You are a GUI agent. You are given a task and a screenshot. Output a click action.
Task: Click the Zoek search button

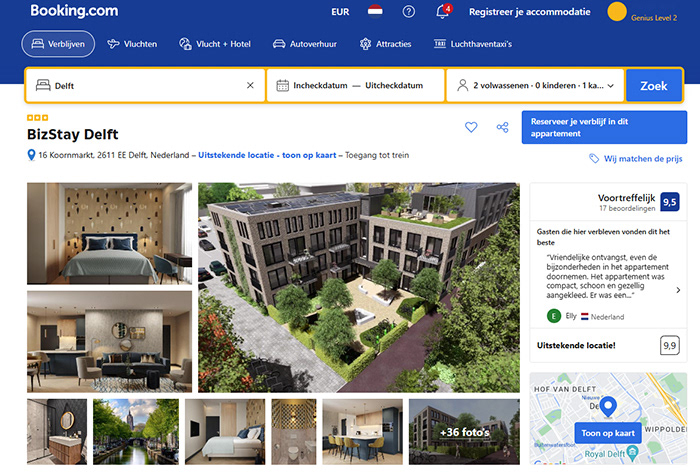[x=654, y=85]
